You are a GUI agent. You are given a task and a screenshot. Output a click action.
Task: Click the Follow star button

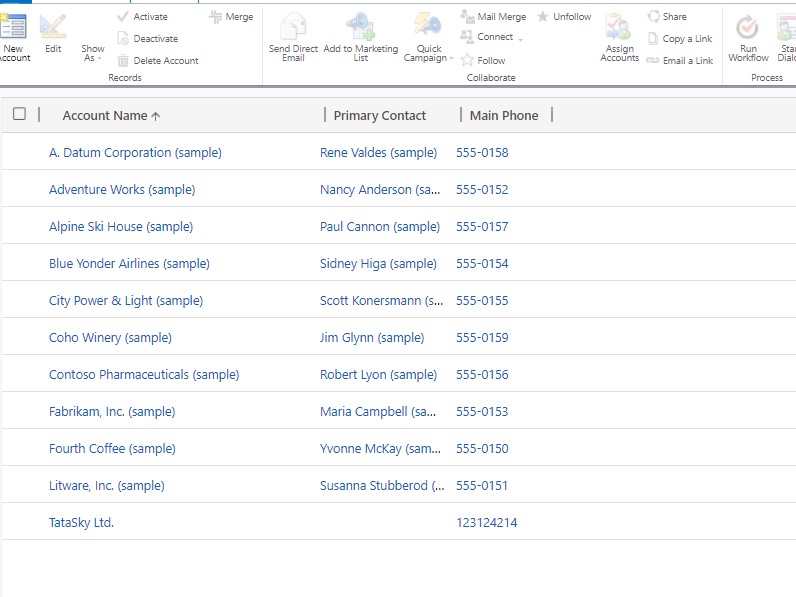coord(483,60)
